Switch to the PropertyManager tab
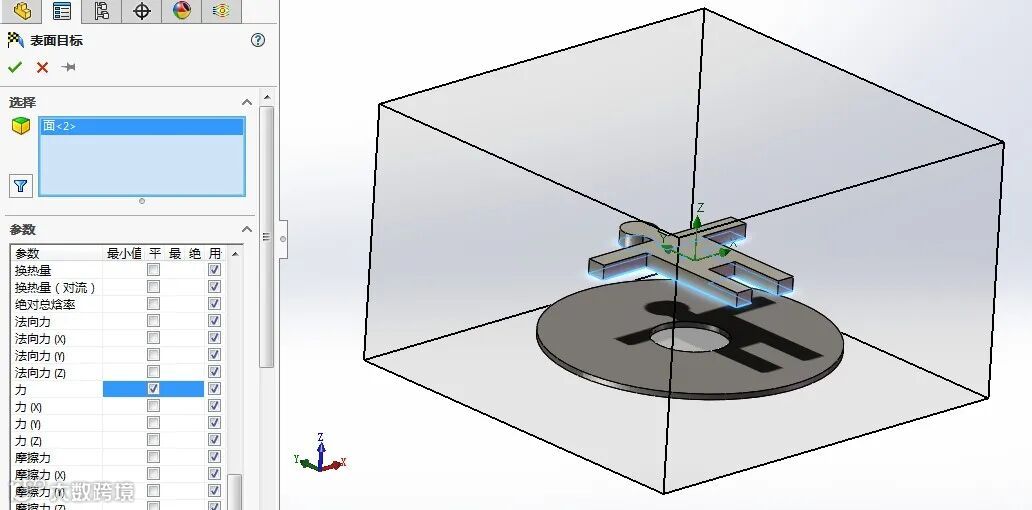 click(62, 11)
